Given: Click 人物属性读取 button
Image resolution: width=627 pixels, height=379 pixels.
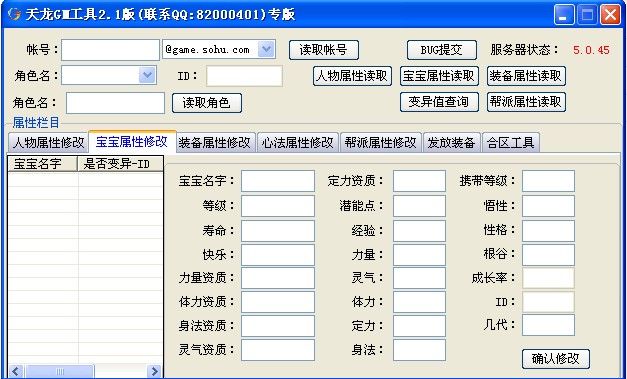Looking at the screenshot, I should click(x=352, y=76).
